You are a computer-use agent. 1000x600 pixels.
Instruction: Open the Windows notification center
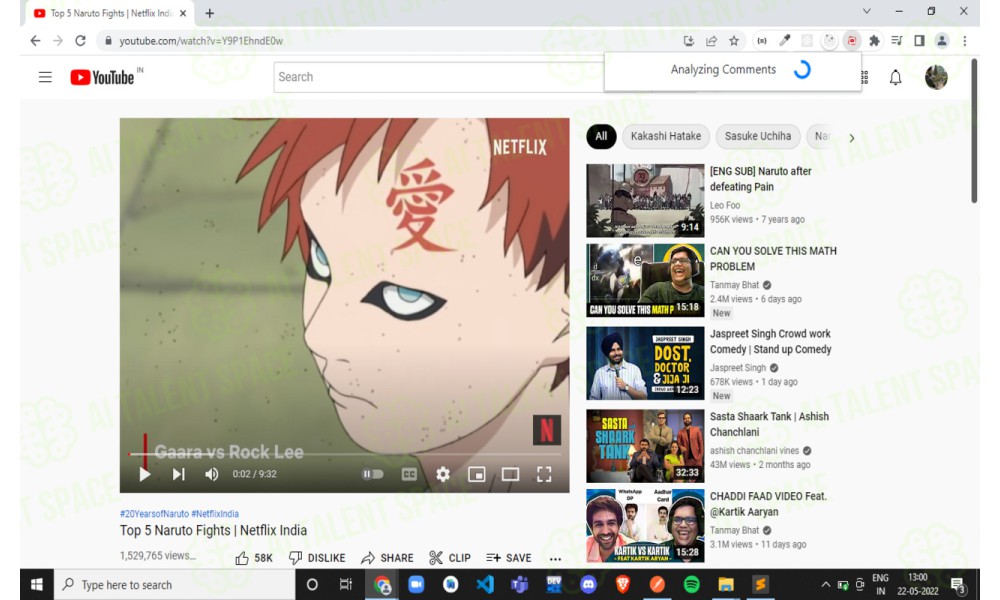pyautogui.click(x=957, y=585)
